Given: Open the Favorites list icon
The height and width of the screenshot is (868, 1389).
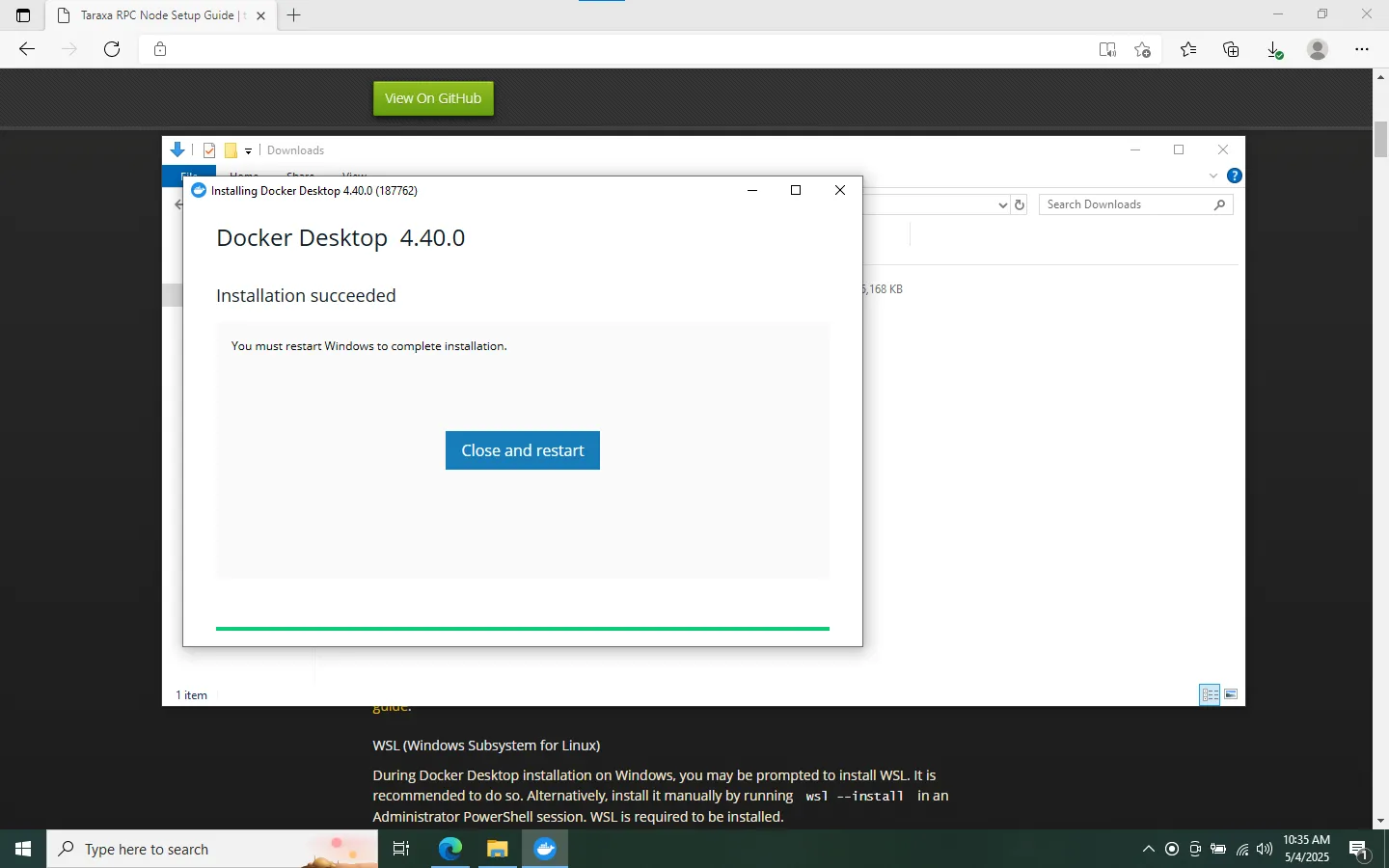Looking at the screenshot, I should pyautogui.click(x=1187, y=49).
